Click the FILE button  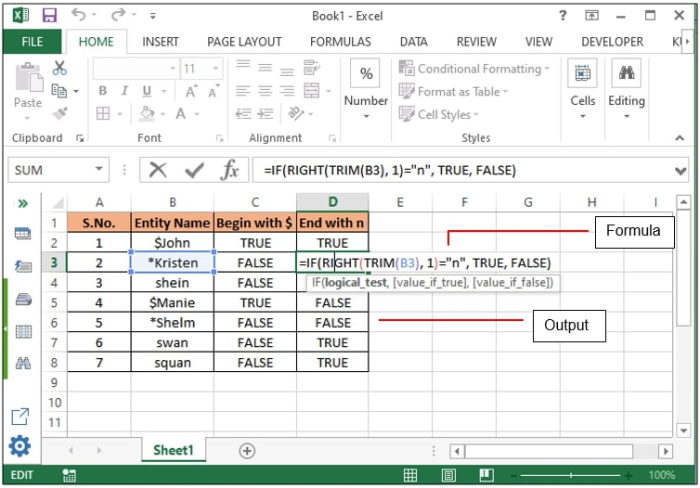coord(32,42)
